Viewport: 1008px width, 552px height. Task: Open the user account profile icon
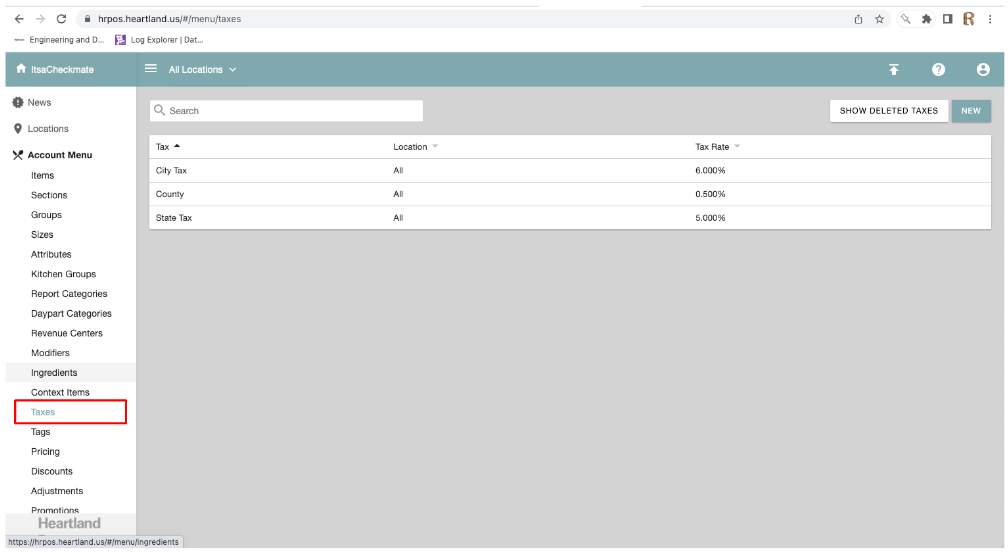pos(983,70)
